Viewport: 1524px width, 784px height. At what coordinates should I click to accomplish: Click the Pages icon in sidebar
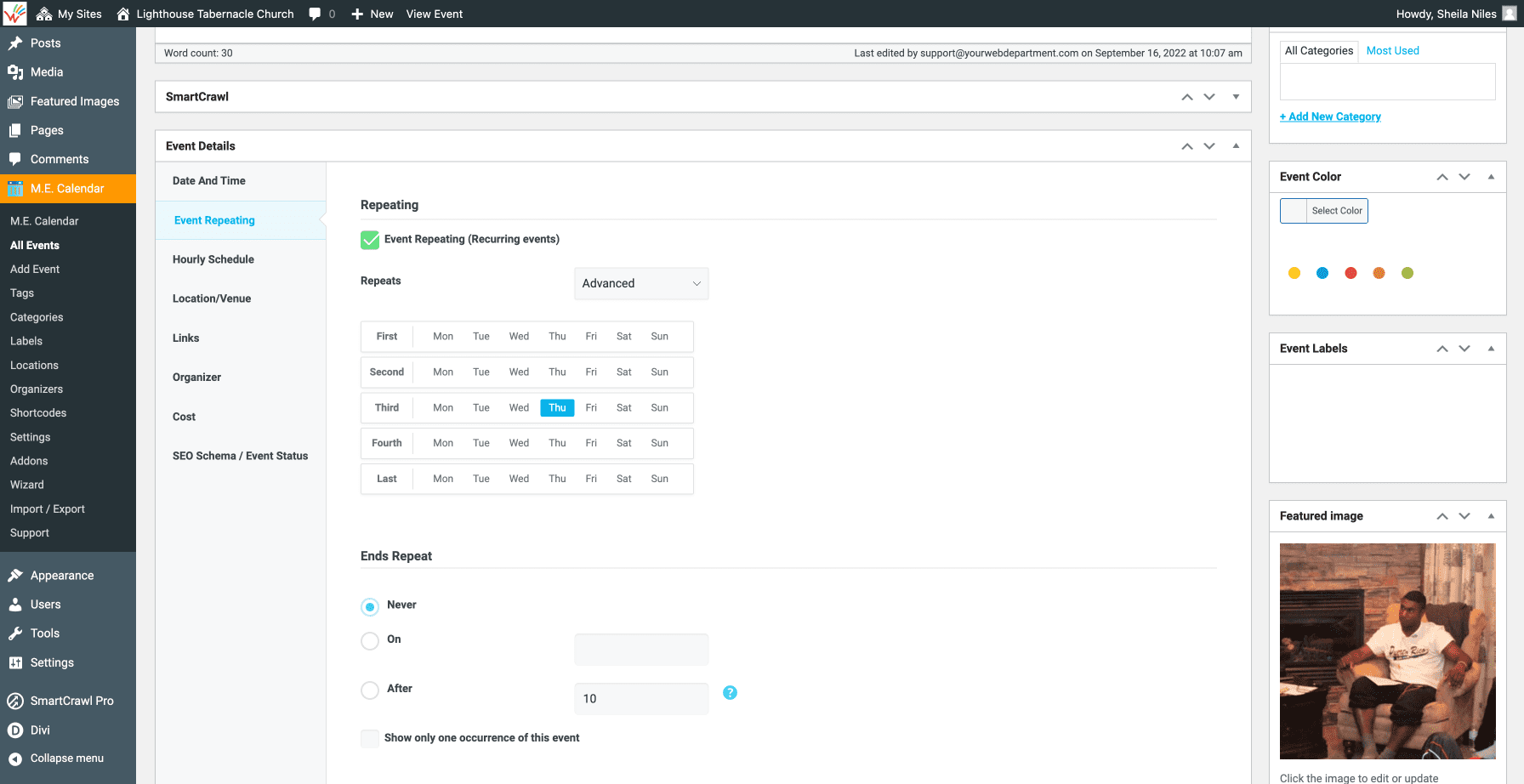(x=15, y=130)
